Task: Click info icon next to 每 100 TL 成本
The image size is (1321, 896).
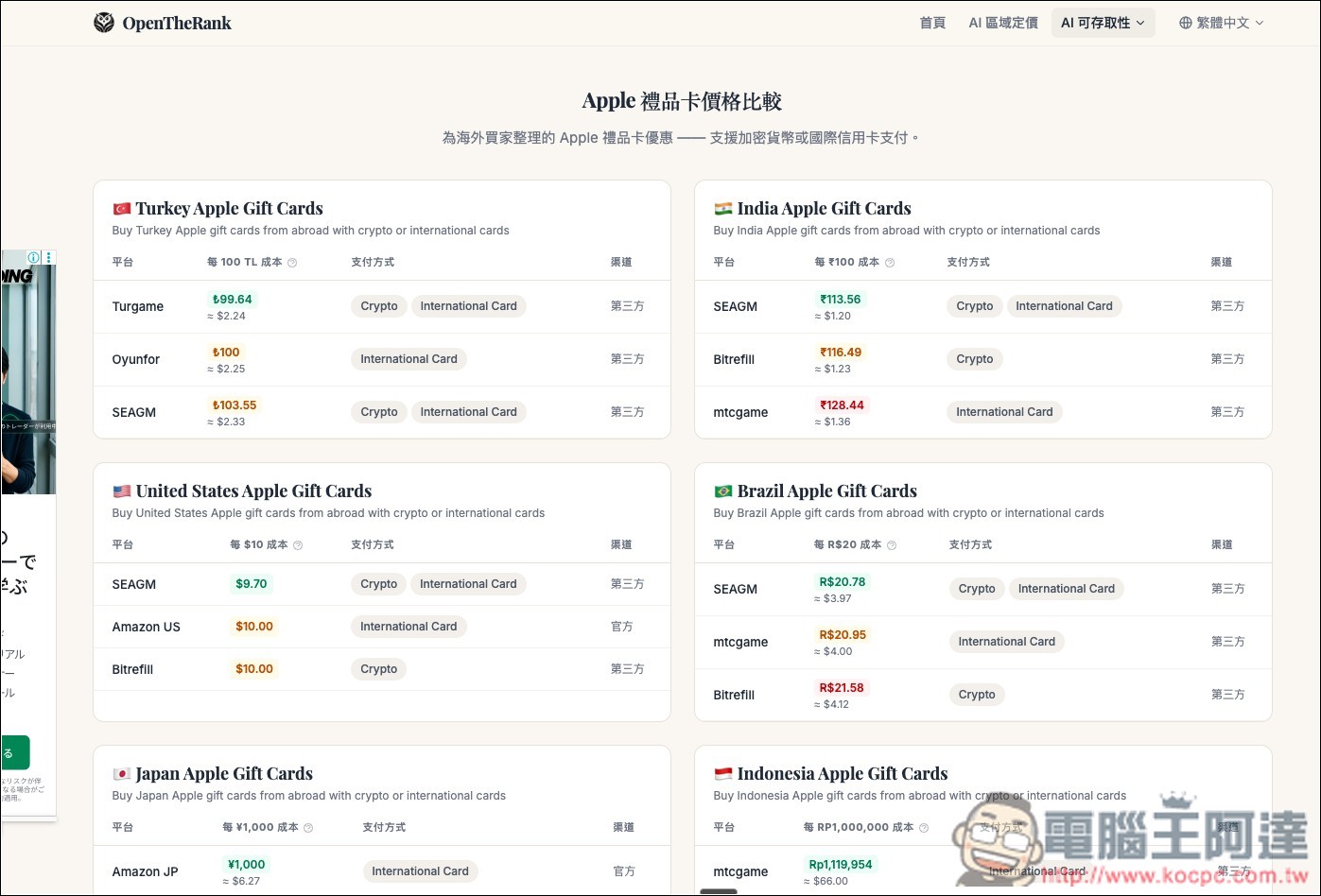Action: pyautogui.click(x=292, y=263)
